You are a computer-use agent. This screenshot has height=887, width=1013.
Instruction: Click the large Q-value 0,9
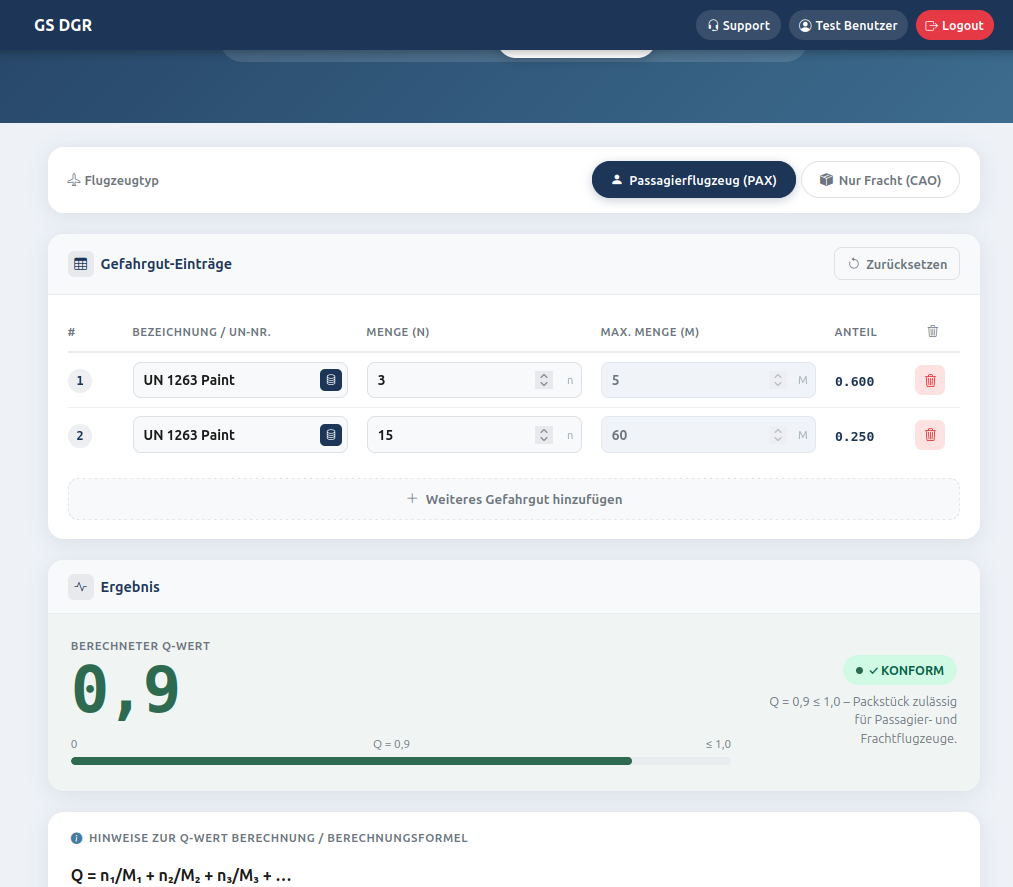tap(125, 690)
